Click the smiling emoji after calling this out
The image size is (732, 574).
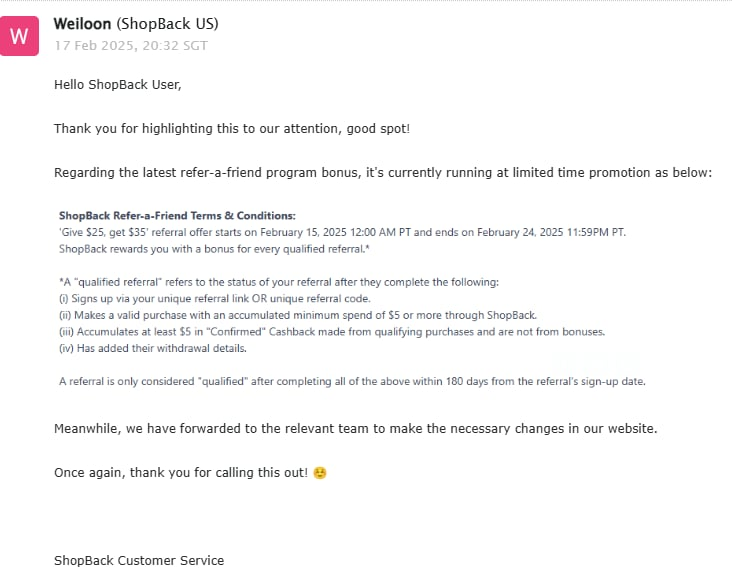tap(320, 473)
